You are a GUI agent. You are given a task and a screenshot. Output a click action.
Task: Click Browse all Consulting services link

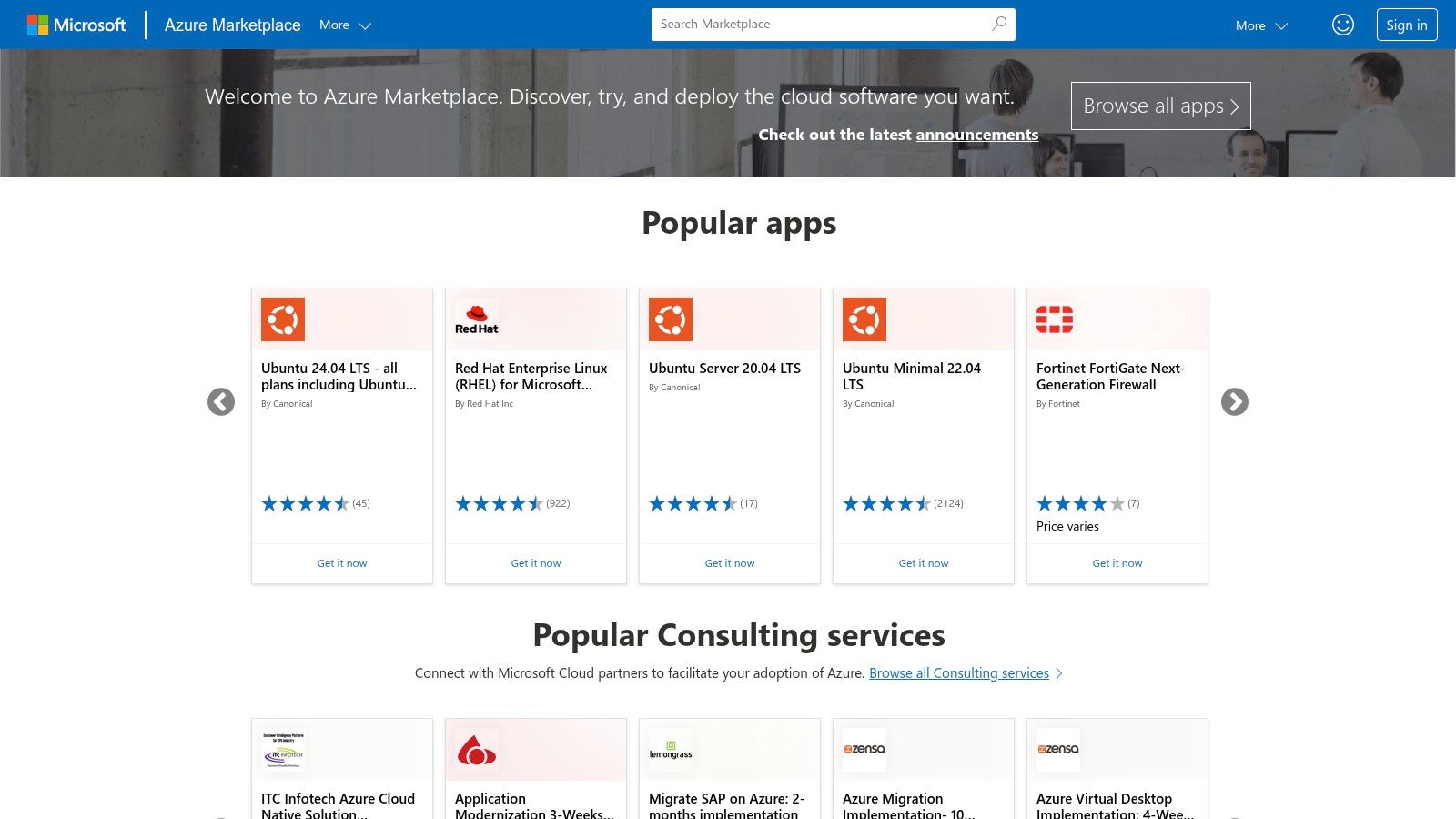pos(959,673)
